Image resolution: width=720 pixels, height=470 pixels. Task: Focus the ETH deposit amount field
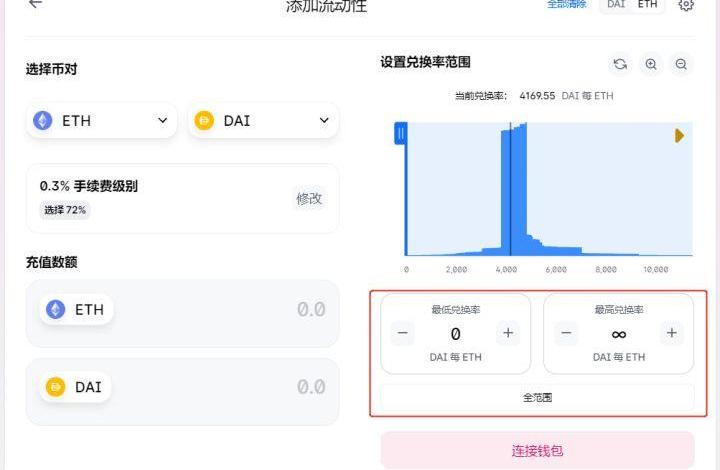pyautogui.click(x=230, y=310)
